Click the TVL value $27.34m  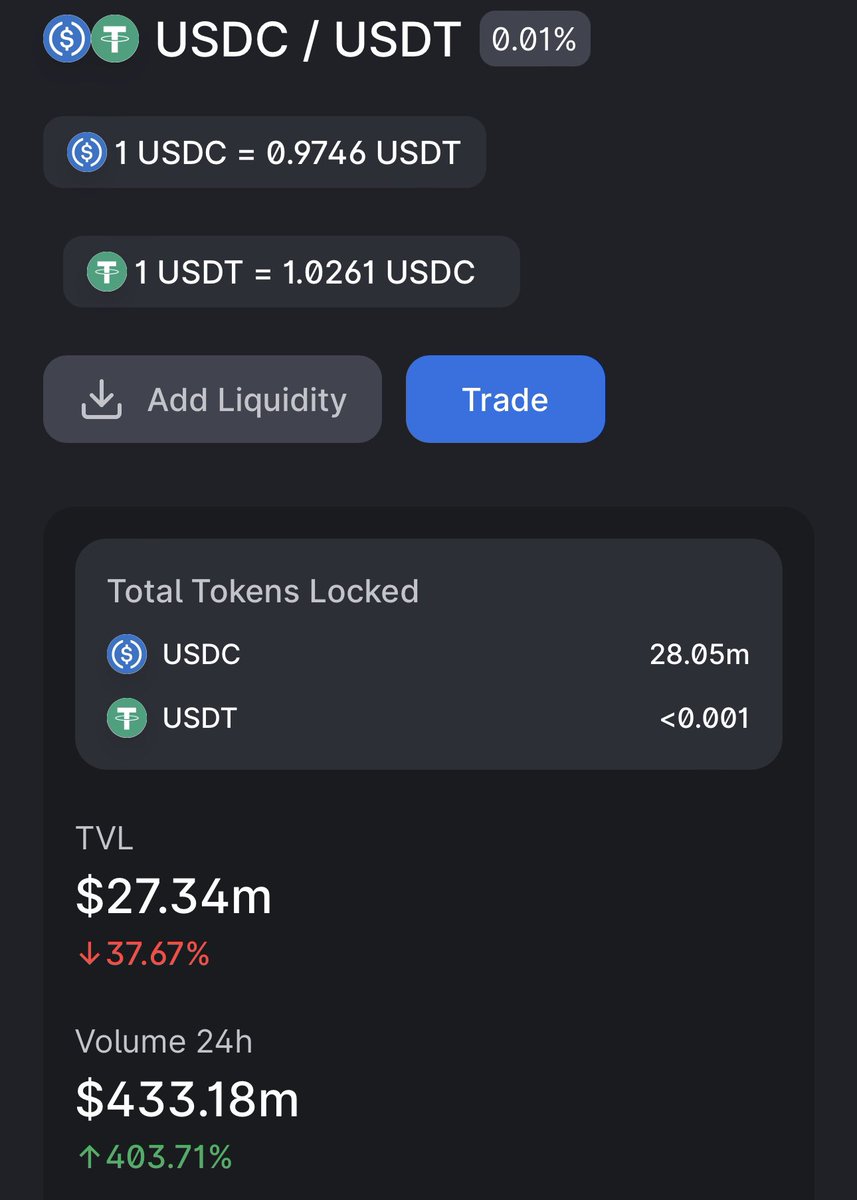pos(174,895)
